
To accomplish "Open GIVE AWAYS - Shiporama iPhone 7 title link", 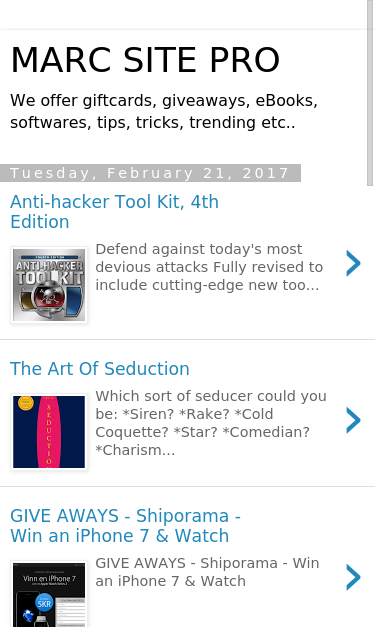I will 125,525.
